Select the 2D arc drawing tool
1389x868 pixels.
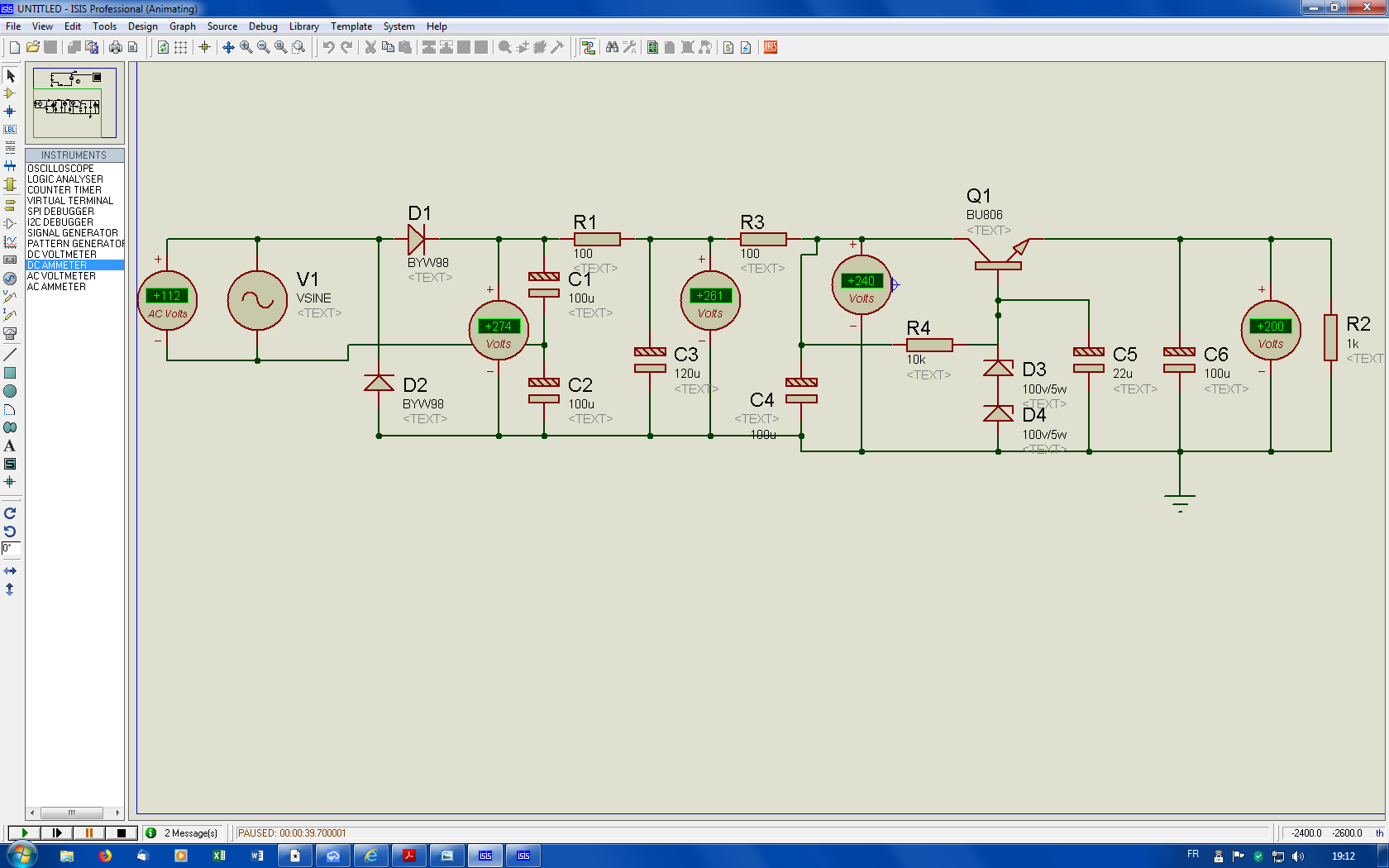click(10, 409)
